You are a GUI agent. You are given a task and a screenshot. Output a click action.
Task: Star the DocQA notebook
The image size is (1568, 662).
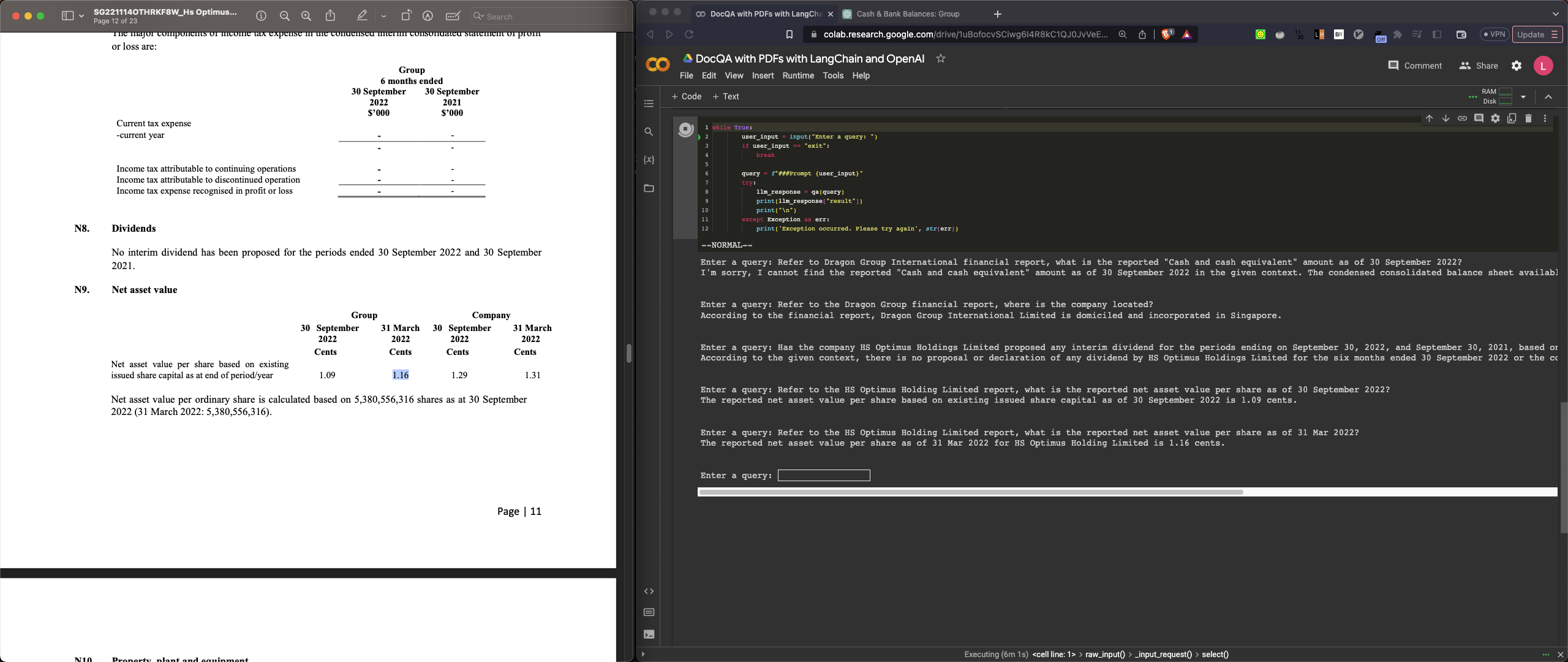(x=941, y=58)
